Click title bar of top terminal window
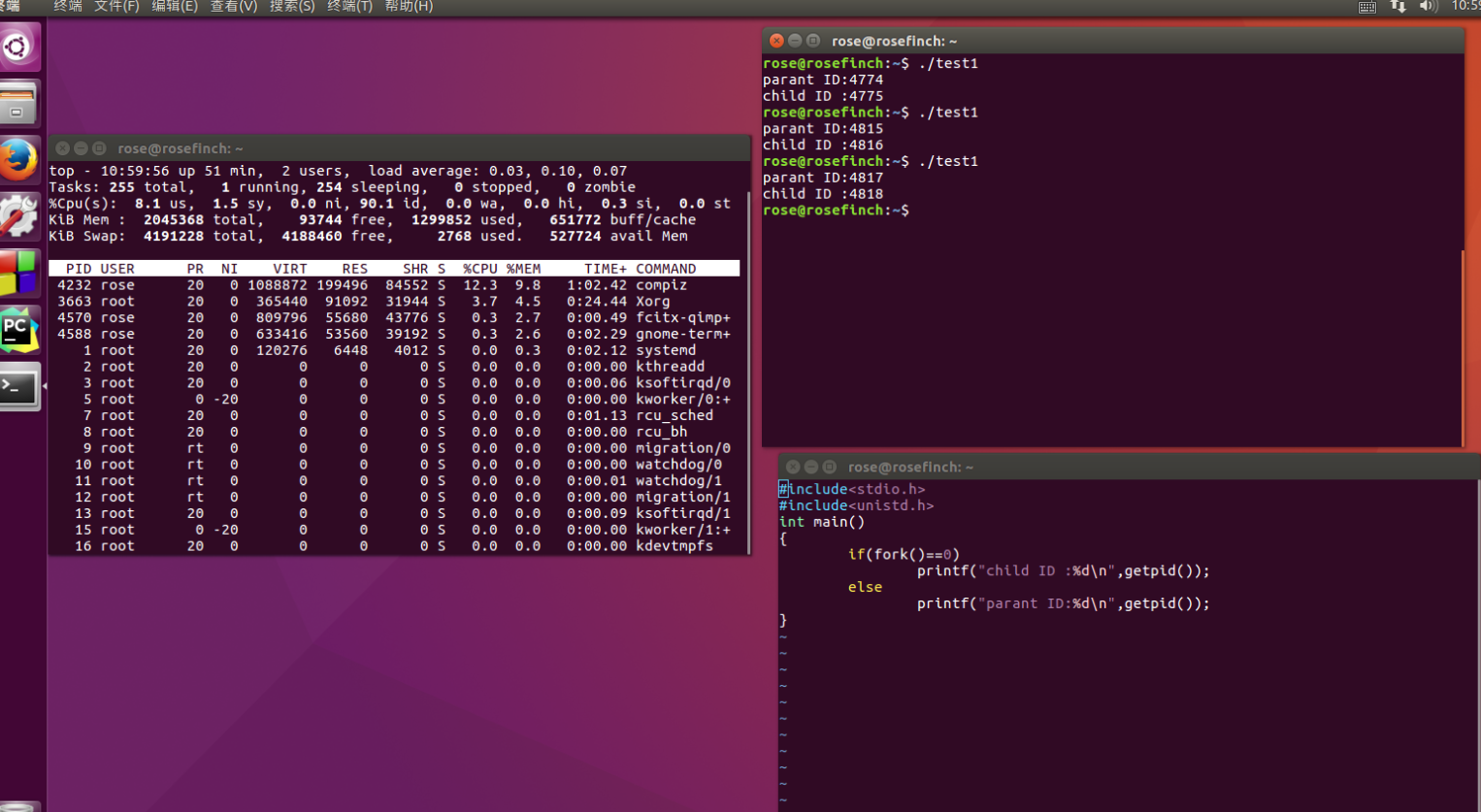This screenshot has height=812, width=1481. tap(399, 148)
